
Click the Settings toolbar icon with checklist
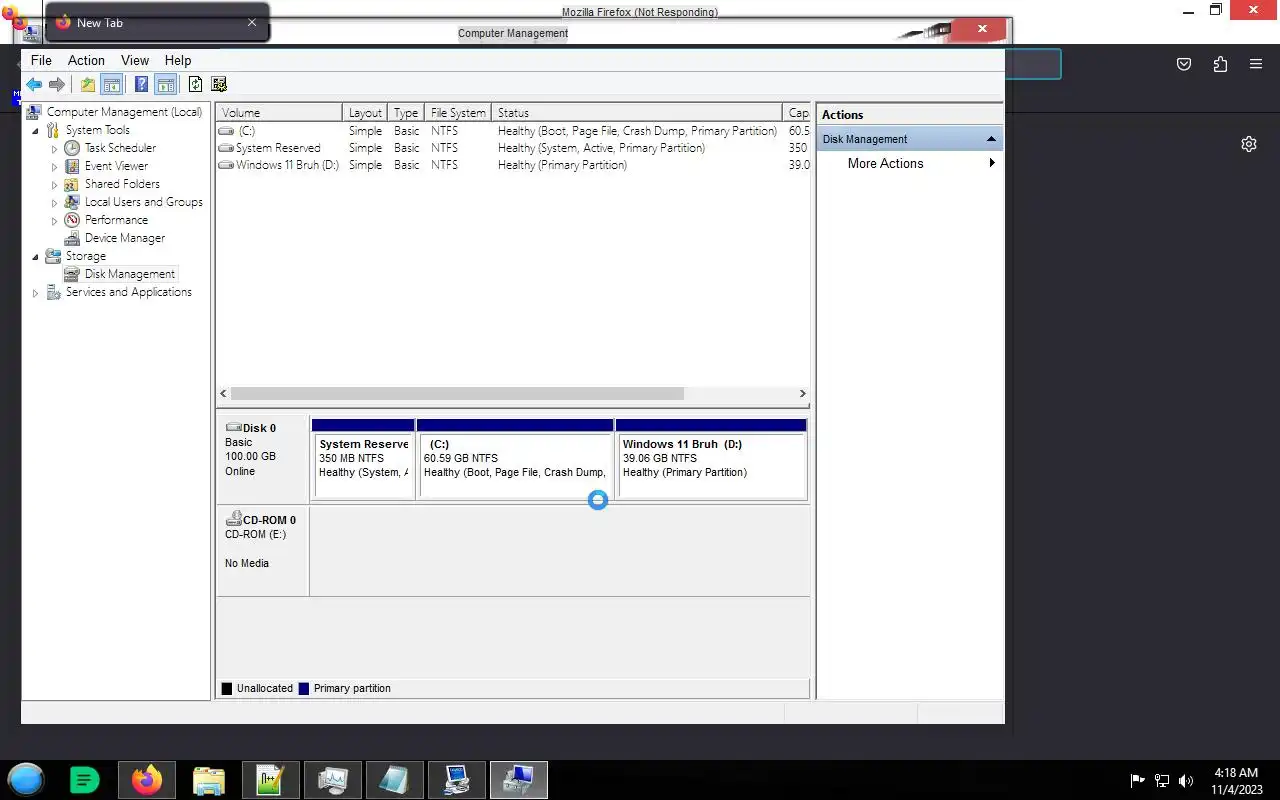tap(219, 85)
